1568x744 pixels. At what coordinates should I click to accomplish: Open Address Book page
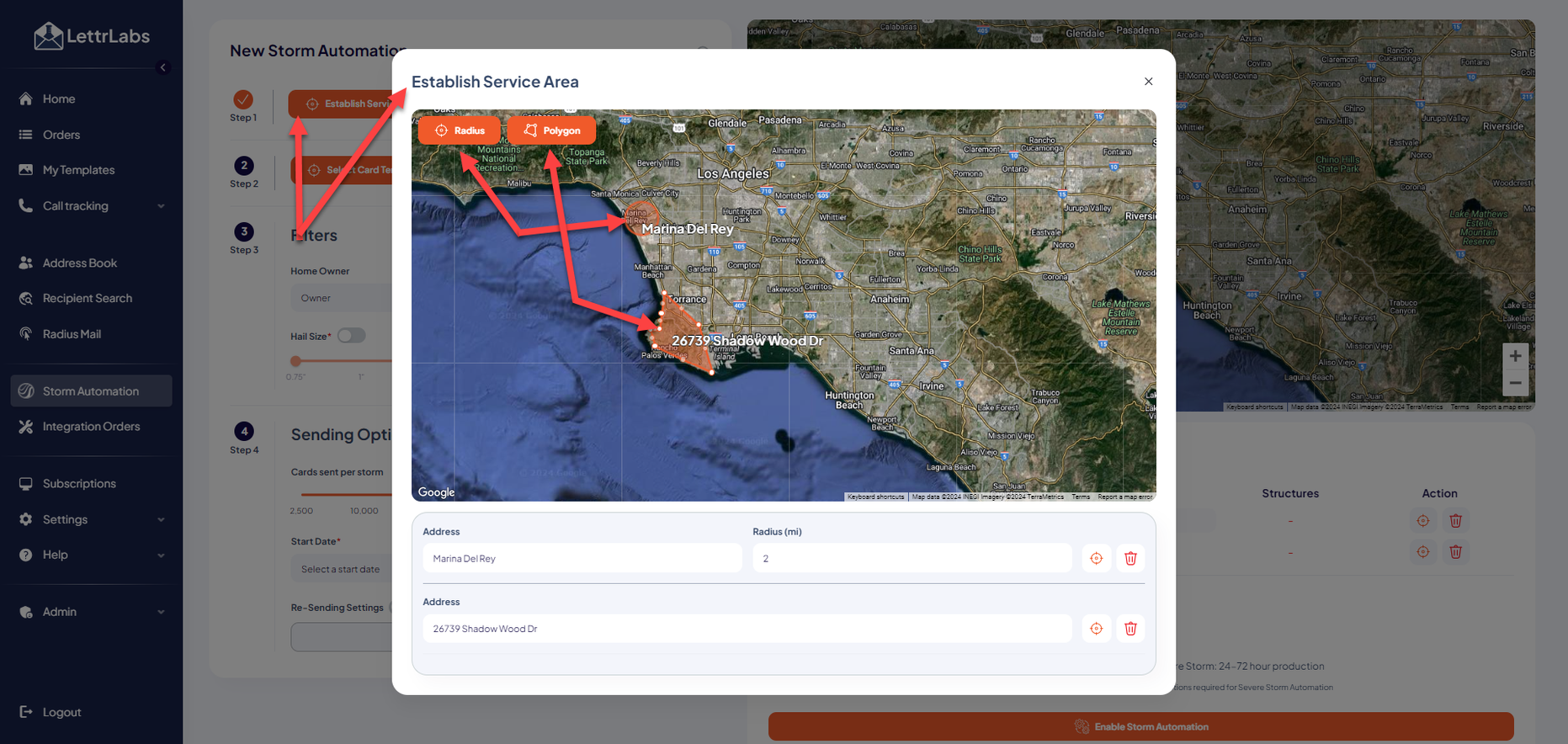coord(80,263)
